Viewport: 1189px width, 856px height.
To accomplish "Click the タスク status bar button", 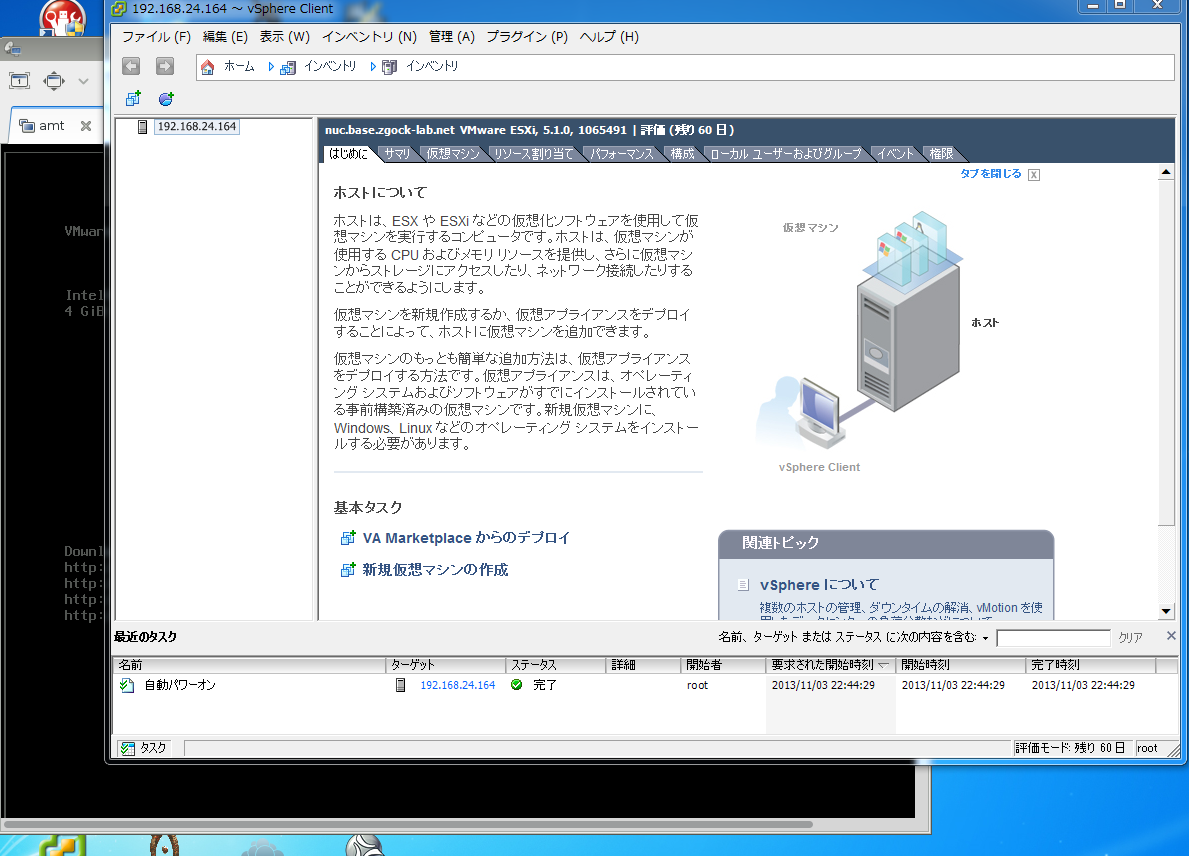I will 144,748.
